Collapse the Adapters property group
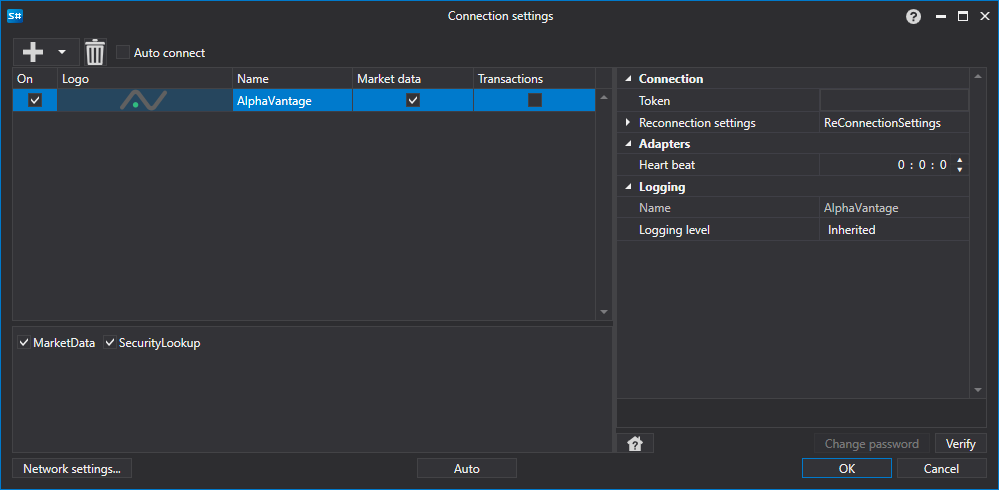The image size is (999, 490). pyautogui.click(x=628, y=144)
